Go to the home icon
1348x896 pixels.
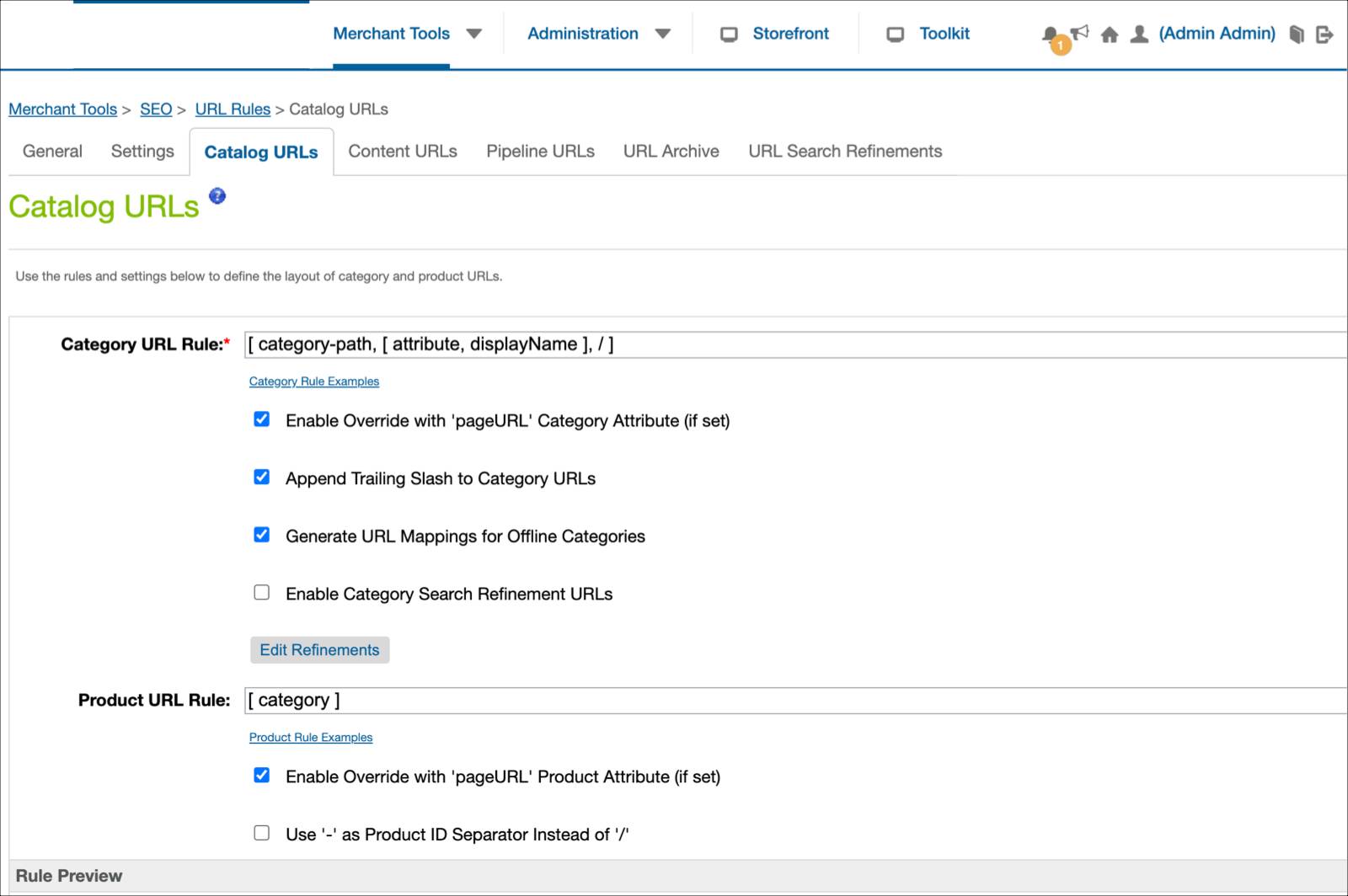1110,35
